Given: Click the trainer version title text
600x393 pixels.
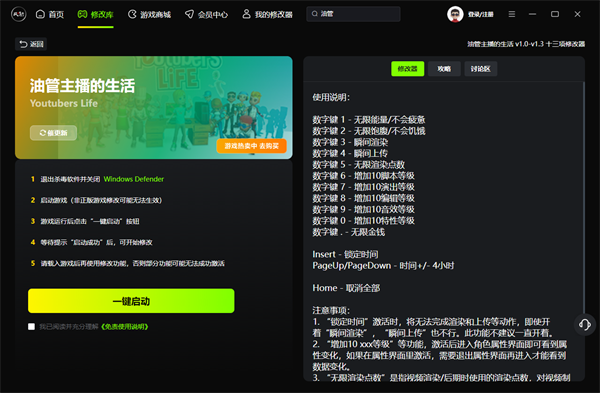Looking at the screenshot, I should tap(526, 44).
